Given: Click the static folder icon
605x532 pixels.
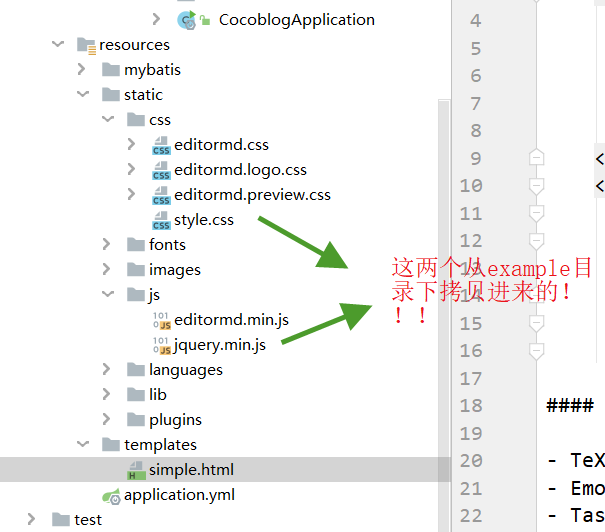Looking at the screenshot, I should pyautogui.click(x=111, y=95).
